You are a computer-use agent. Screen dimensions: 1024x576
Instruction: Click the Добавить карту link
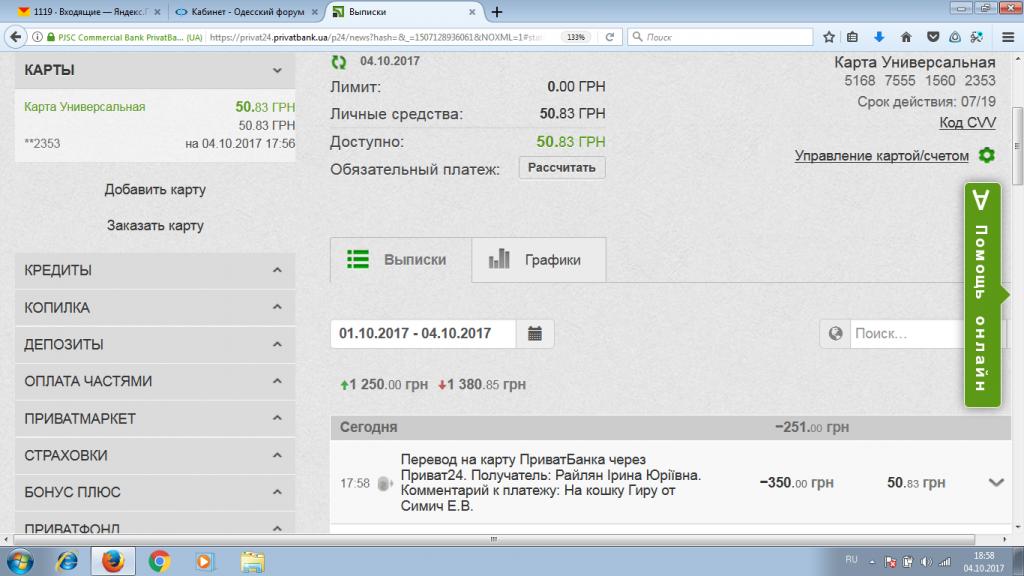coord(155,190)
